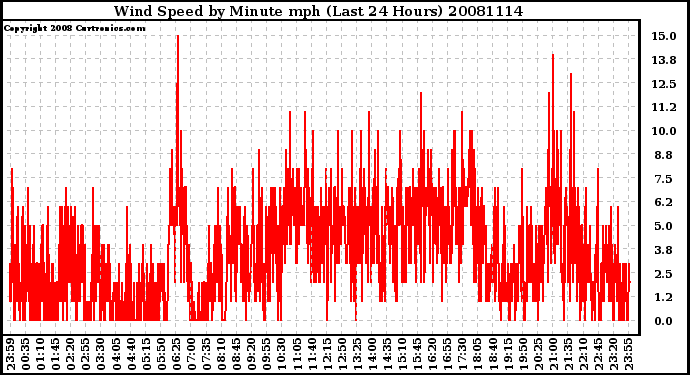Click the 21:35 time label

[567, 354]
